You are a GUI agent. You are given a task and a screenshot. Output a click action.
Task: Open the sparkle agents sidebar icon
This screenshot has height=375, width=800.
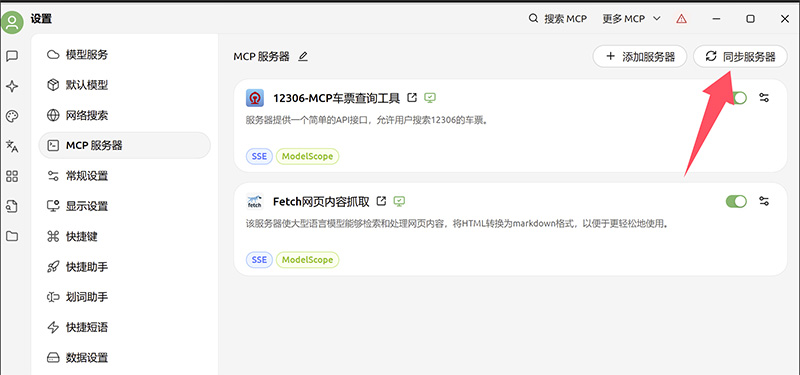12,86
